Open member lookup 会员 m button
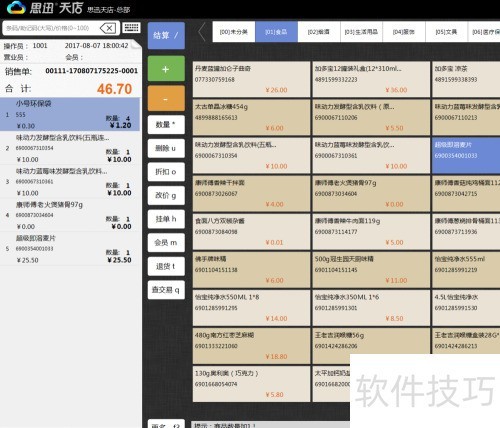 point(166,243)
